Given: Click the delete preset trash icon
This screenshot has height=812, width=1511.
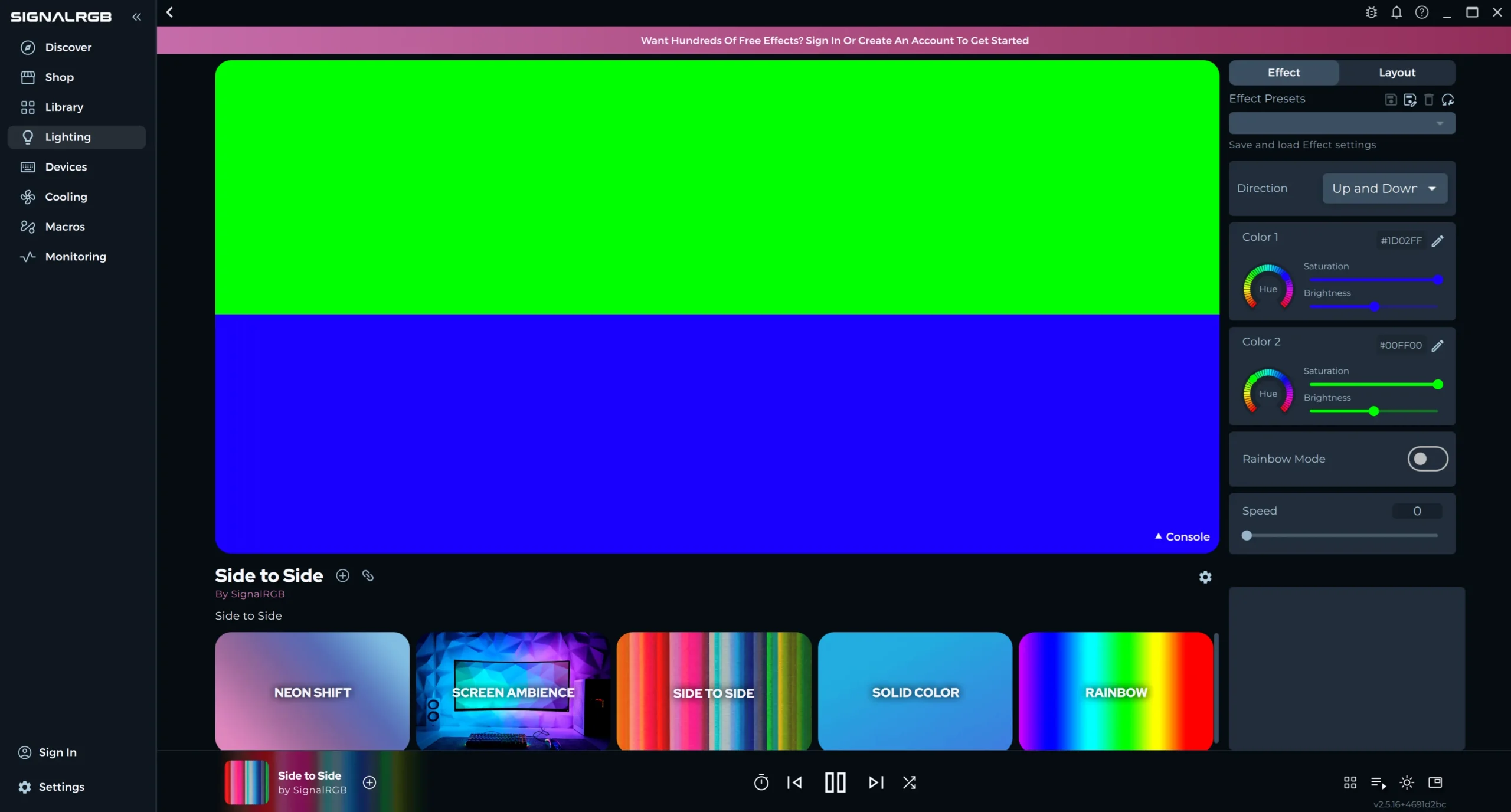Looking at the screenshot, I should [1429, 100].
